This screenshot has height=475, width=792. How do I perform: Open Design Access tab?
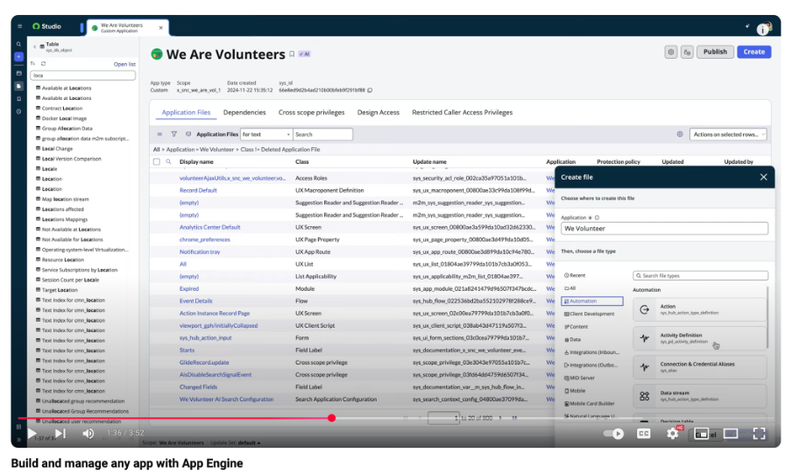tap(378, 112)
